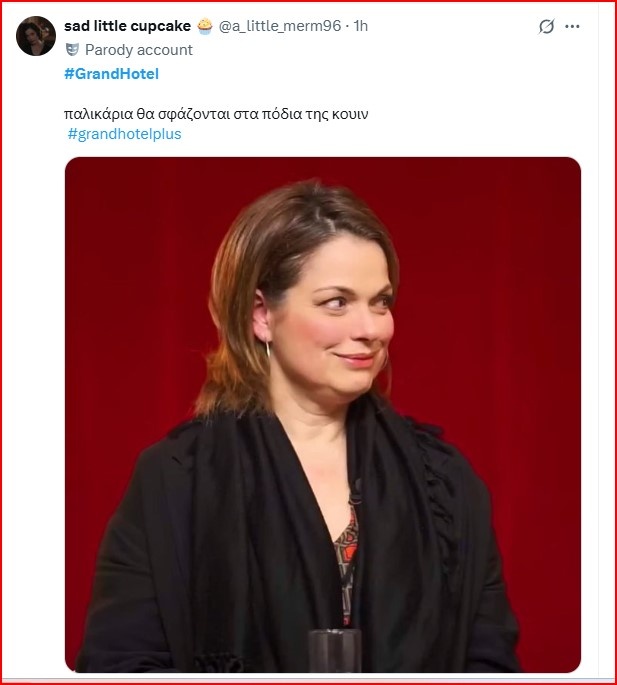Image resolution: width=617 pixels, height=685 pixels.
Task: Click the word 'κουιν' in the tweet
Action: (349, 114)
